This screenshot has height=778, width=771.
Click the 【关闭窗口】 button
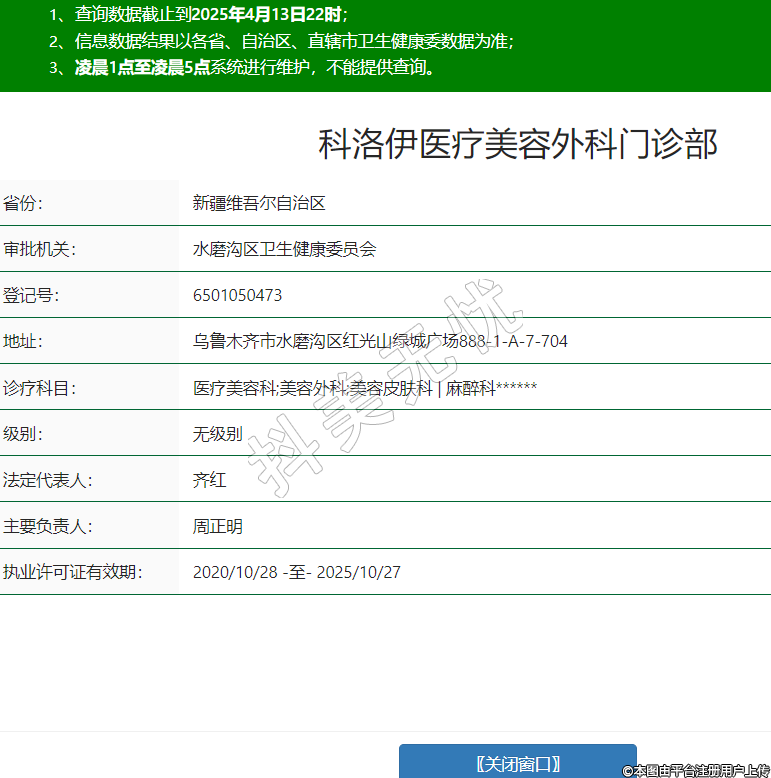pos(517,762)
